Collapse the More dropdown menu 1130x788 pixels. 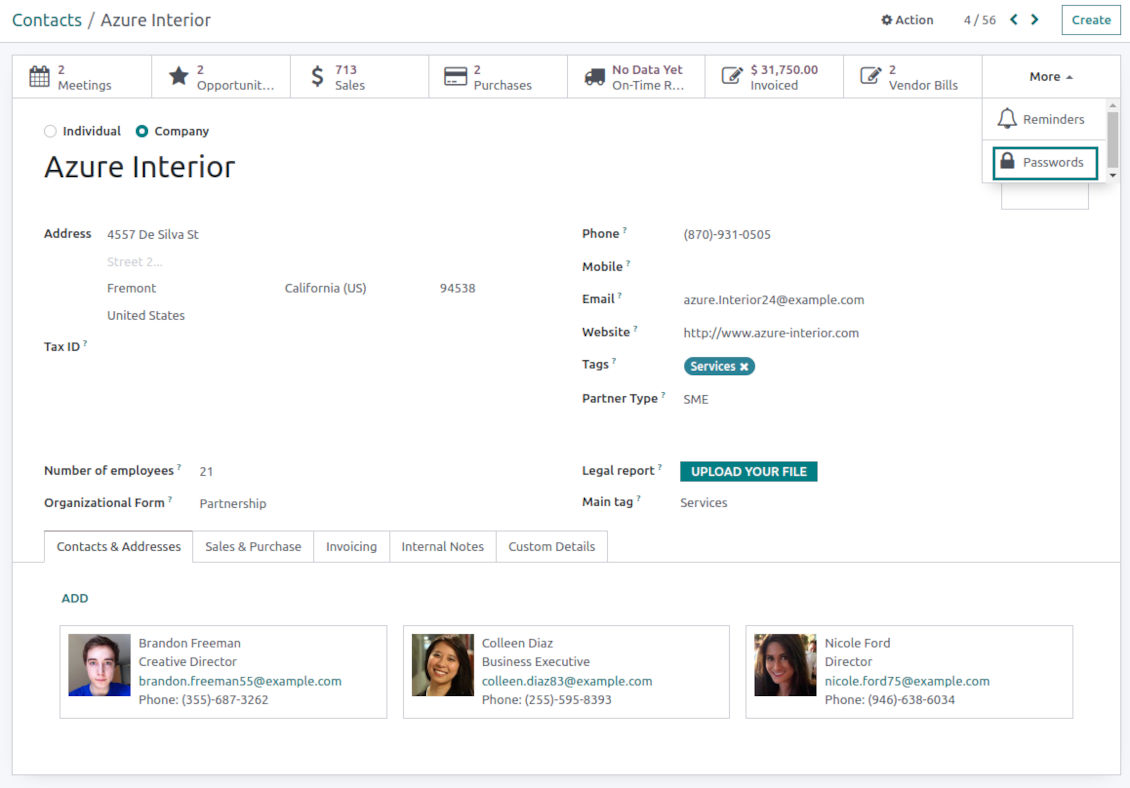click(1051, 77)
